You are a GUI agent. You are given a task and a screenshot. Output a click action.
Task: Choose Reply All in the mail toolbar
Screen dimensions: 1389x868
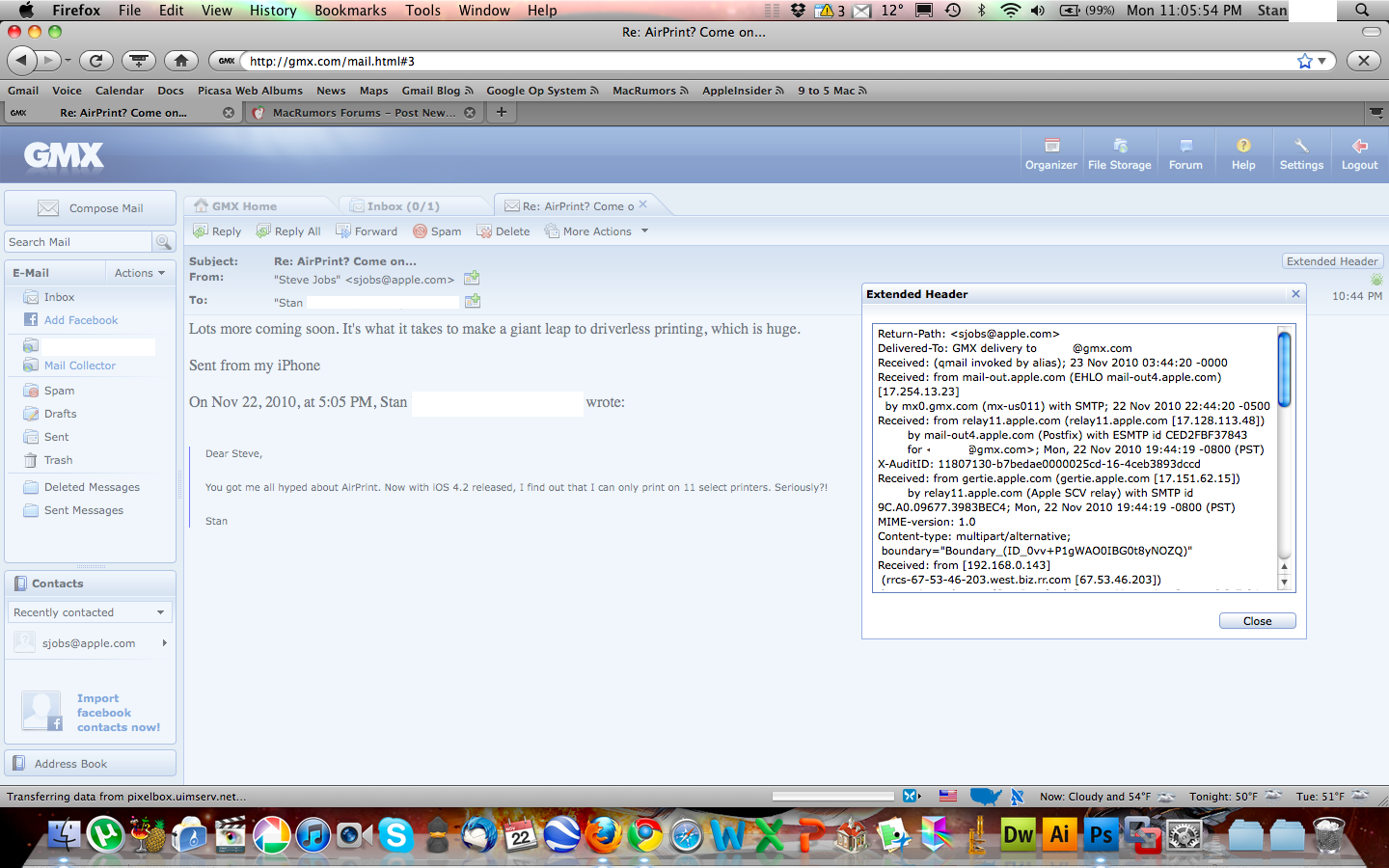[x=288, y=231]
